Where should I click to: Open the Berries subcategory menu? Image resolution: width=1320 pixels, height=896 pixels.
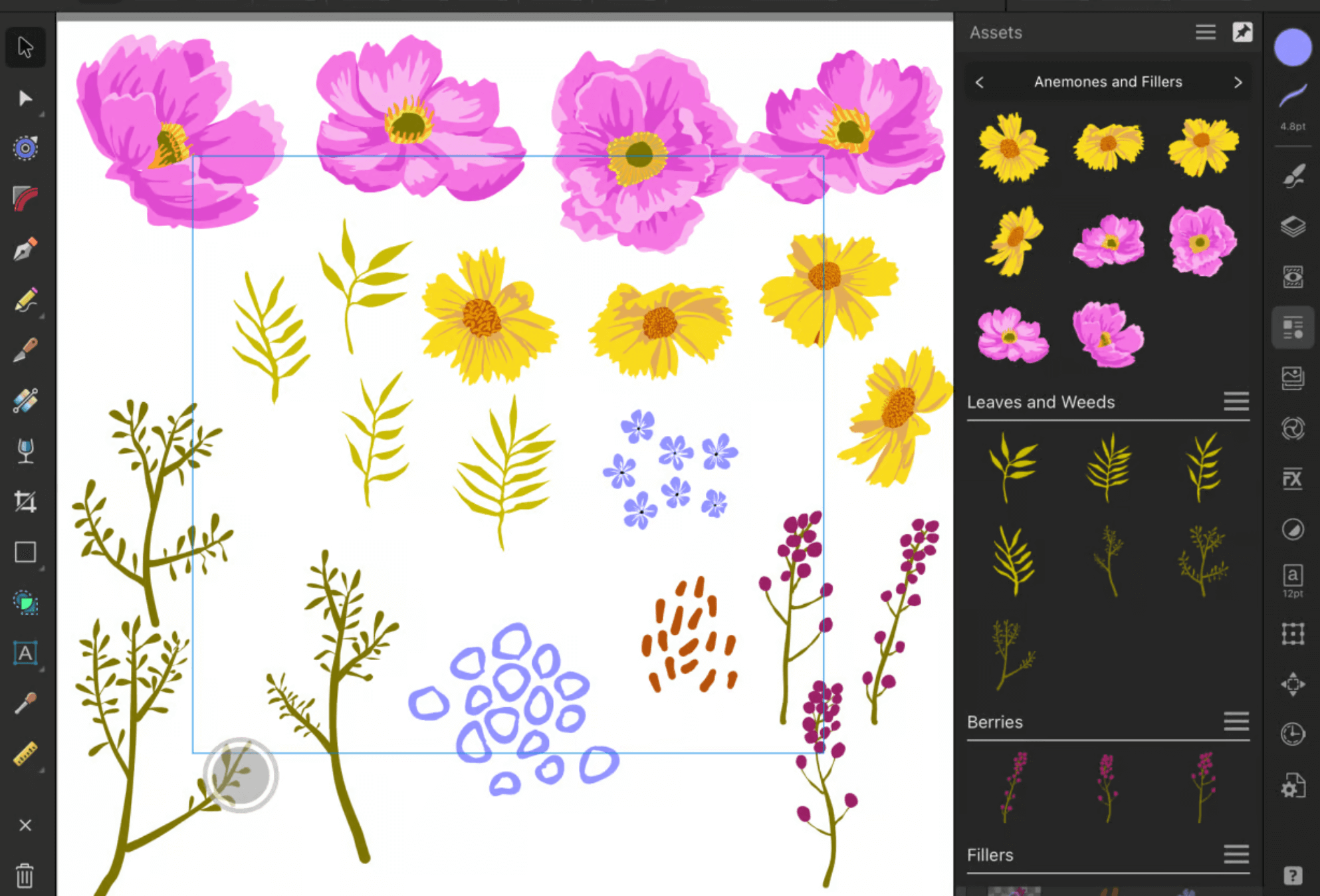(x=1236, y=721)
